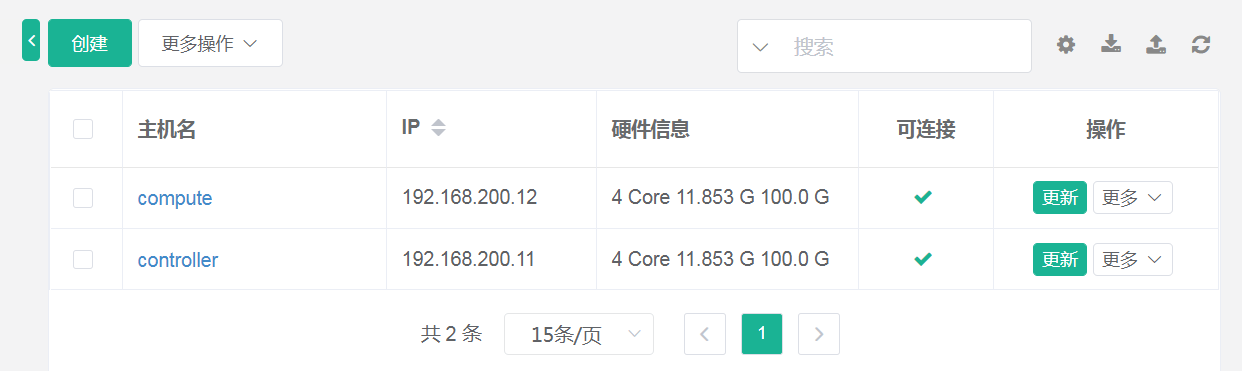1242x371 pixels.
Task: Change page size from 15条/页
Action: (x=579, y=334)
